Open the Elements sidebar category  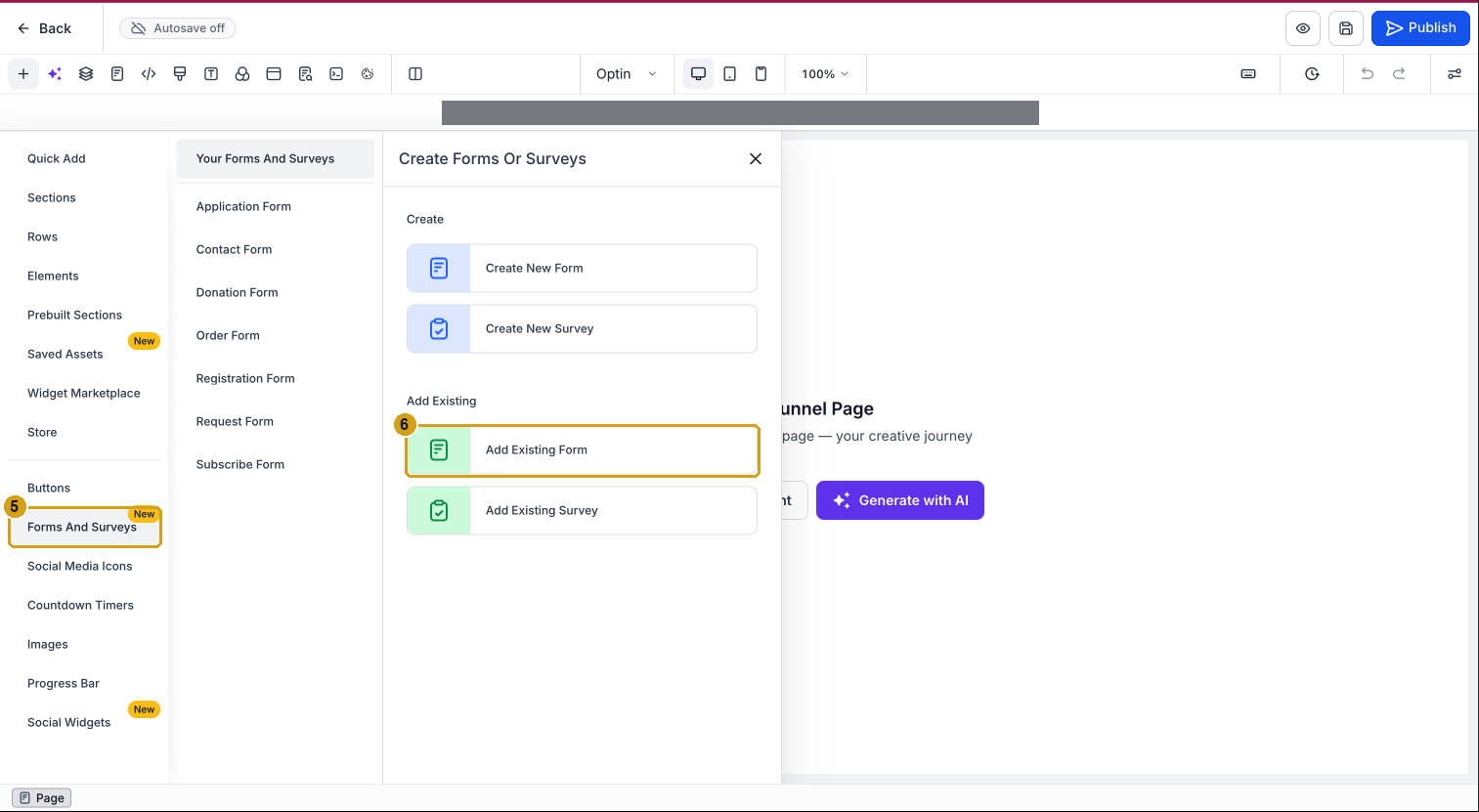point(53,276)
